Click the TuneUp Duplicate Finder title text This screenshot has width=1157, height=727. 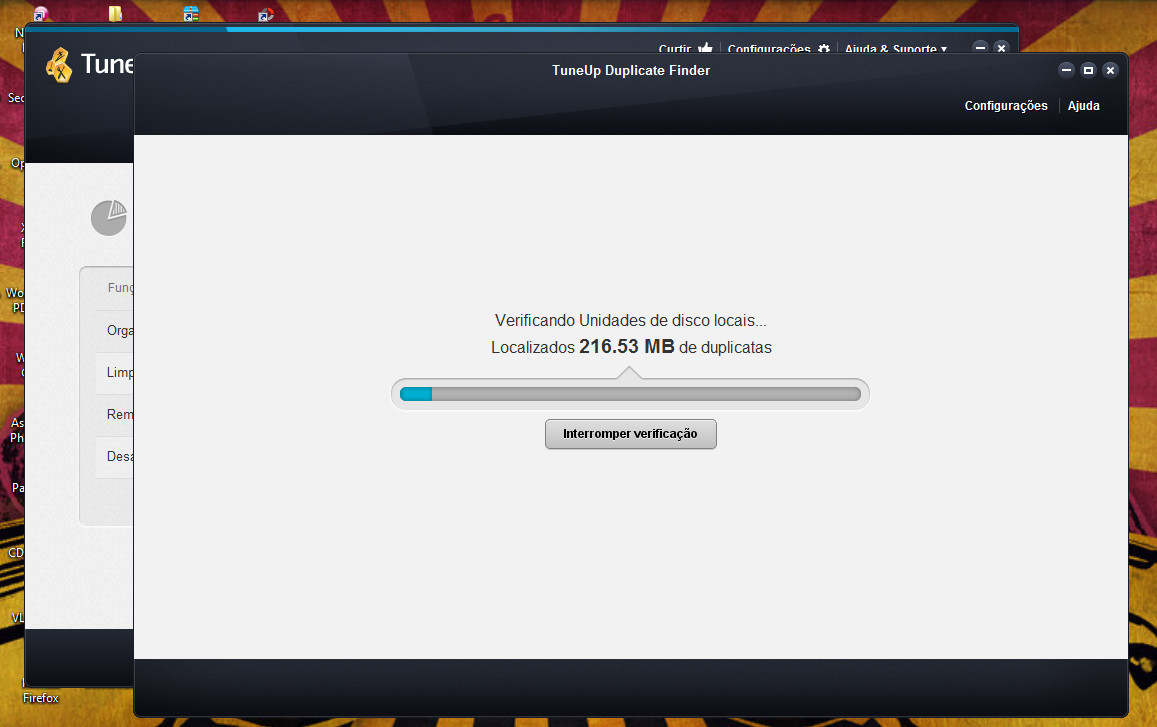(x=631, y=71)
